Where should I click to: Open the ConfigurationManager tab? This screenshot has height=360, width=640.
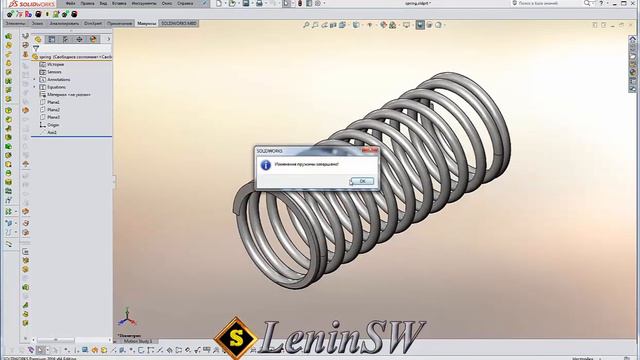65,39
